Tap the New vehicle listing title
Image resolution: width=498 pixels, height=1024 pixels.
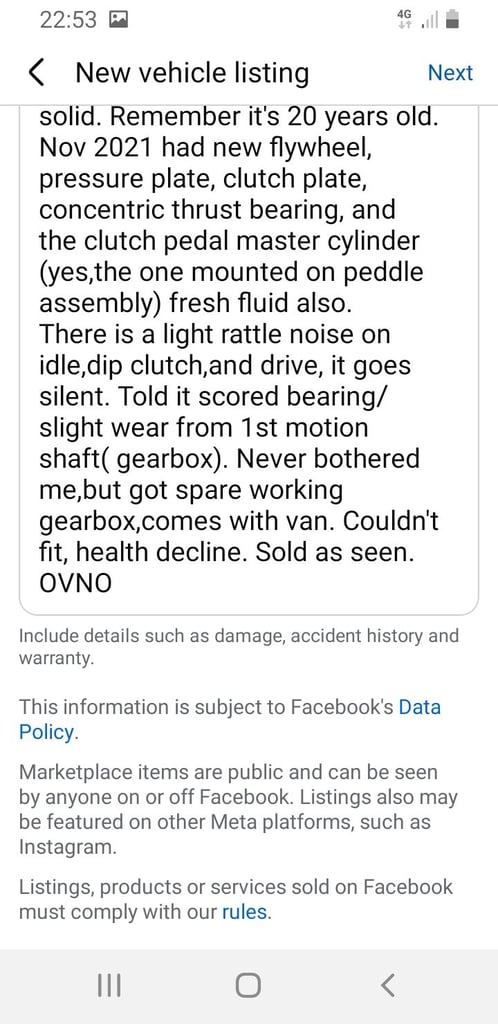192,72
